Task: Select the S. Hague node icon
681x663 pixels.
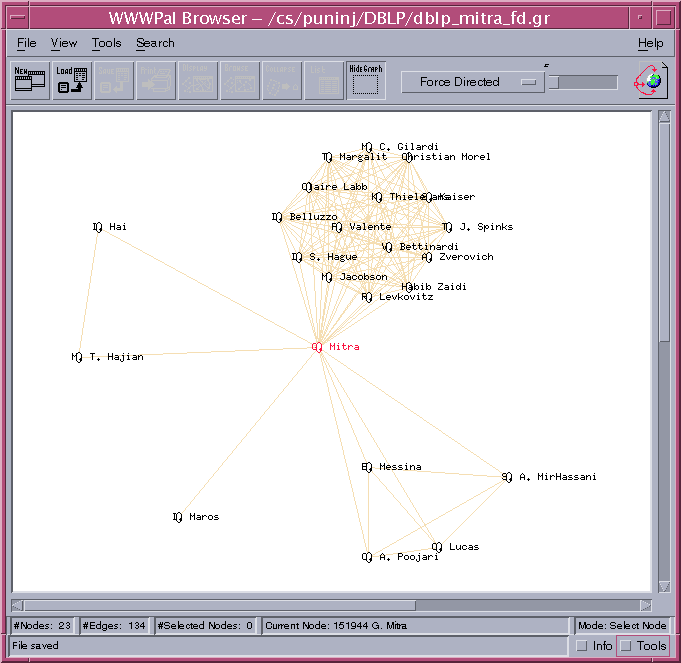Action: [297, 257]
